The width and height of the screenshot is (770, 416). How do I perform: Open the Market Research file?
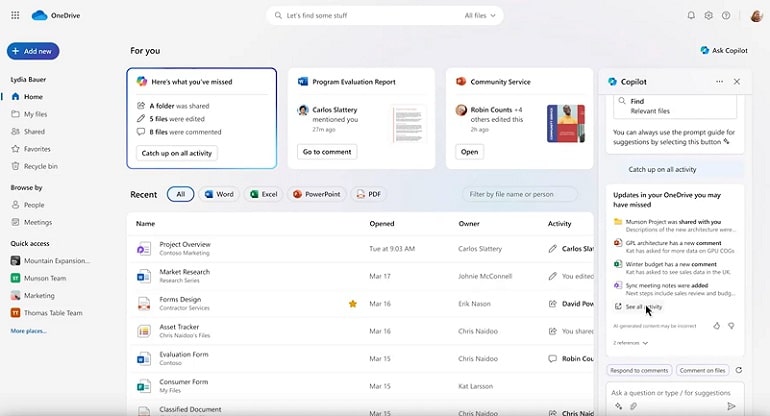184,272
